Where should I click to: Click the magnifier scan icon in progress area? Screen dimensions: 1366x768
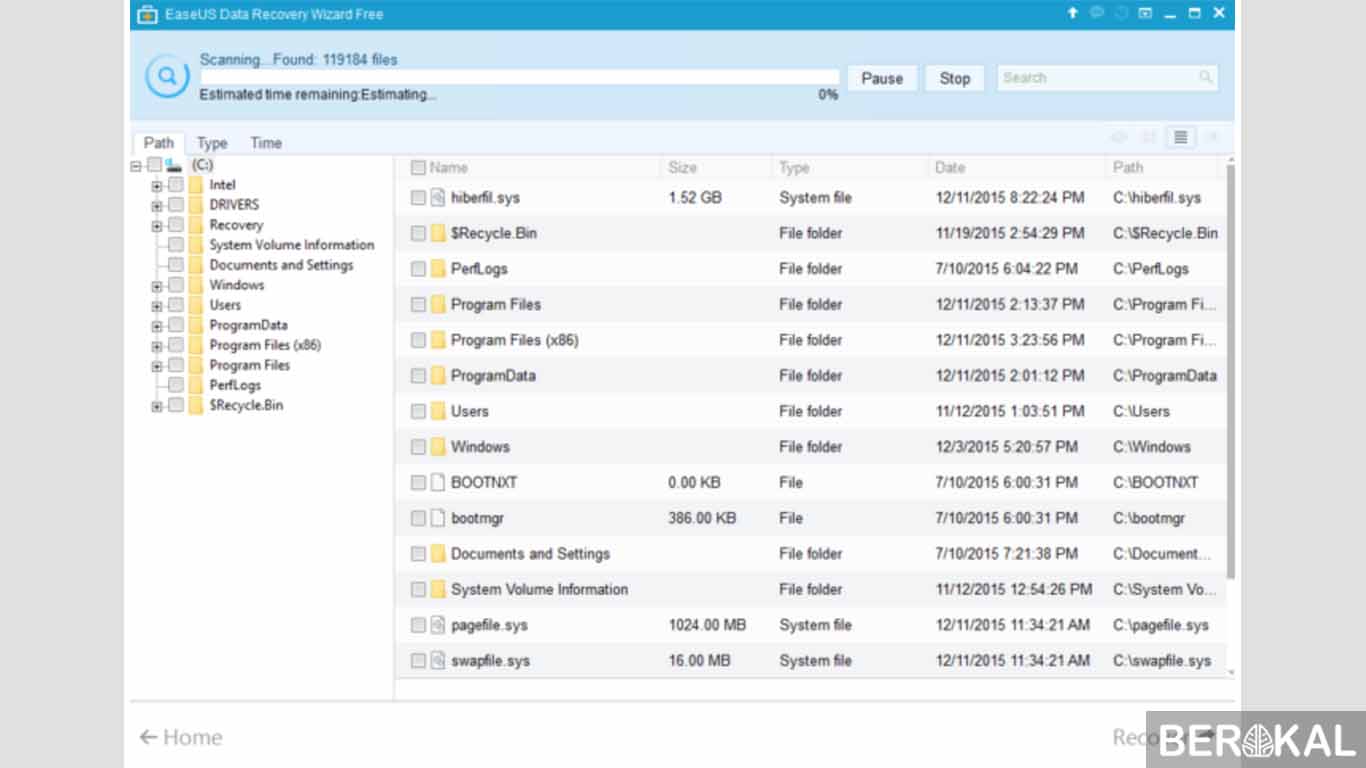coord(166,76)
